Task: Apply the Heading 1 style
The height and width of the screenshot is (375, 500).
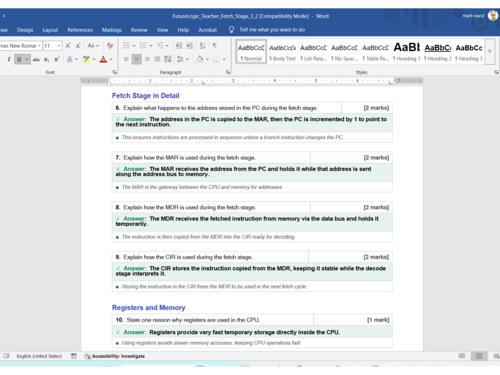Action: (406, 51)
